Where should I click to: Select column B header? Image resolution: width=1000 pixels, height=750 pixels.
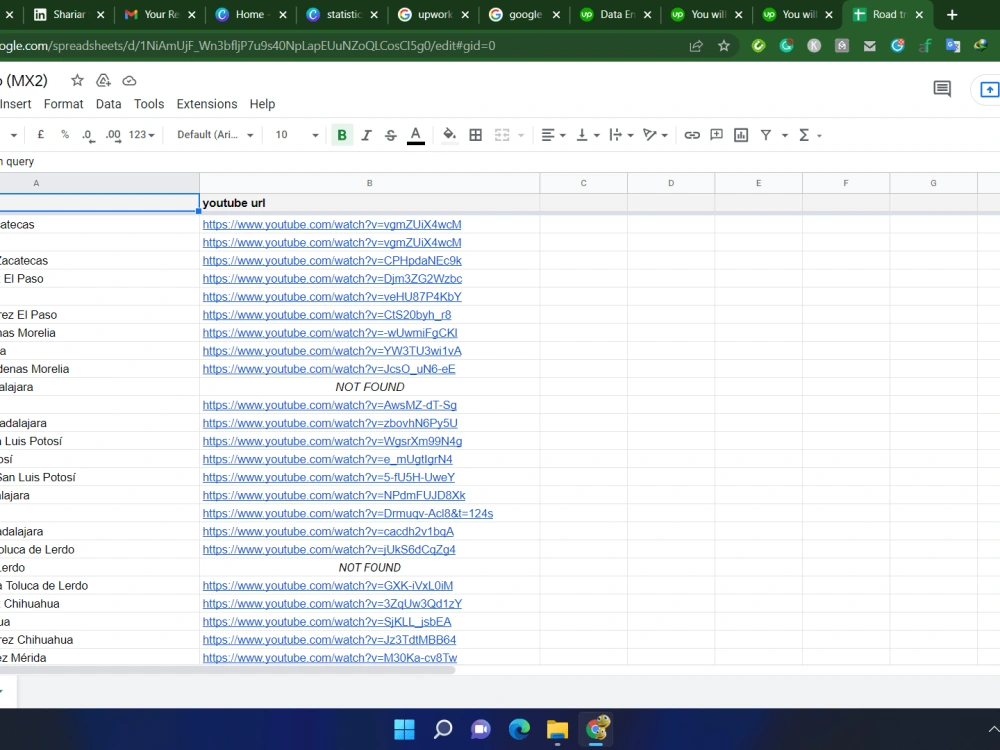click(369, 183)
